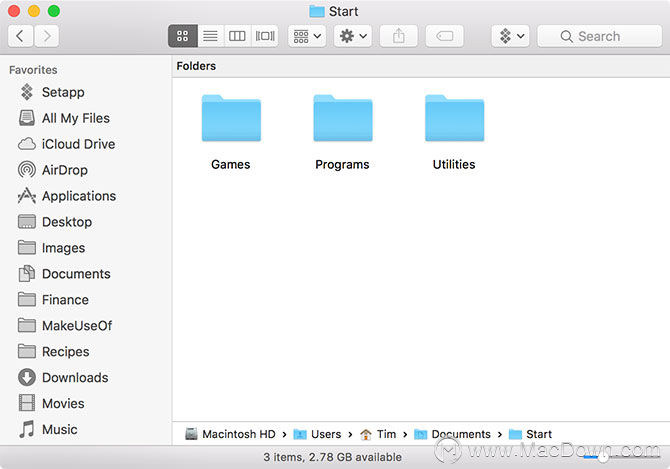670x469 pixels.
Task: Minimize the Finder window
Action: tap(34, 11)
